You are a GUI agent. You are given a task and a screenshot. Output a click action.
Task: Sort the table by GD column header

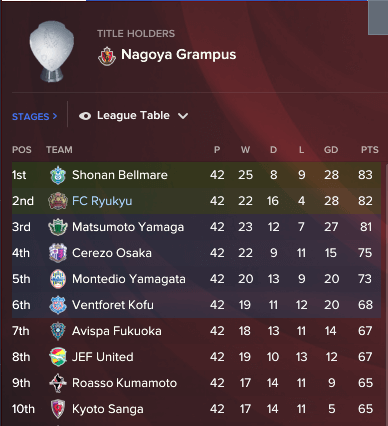point(331,150)
